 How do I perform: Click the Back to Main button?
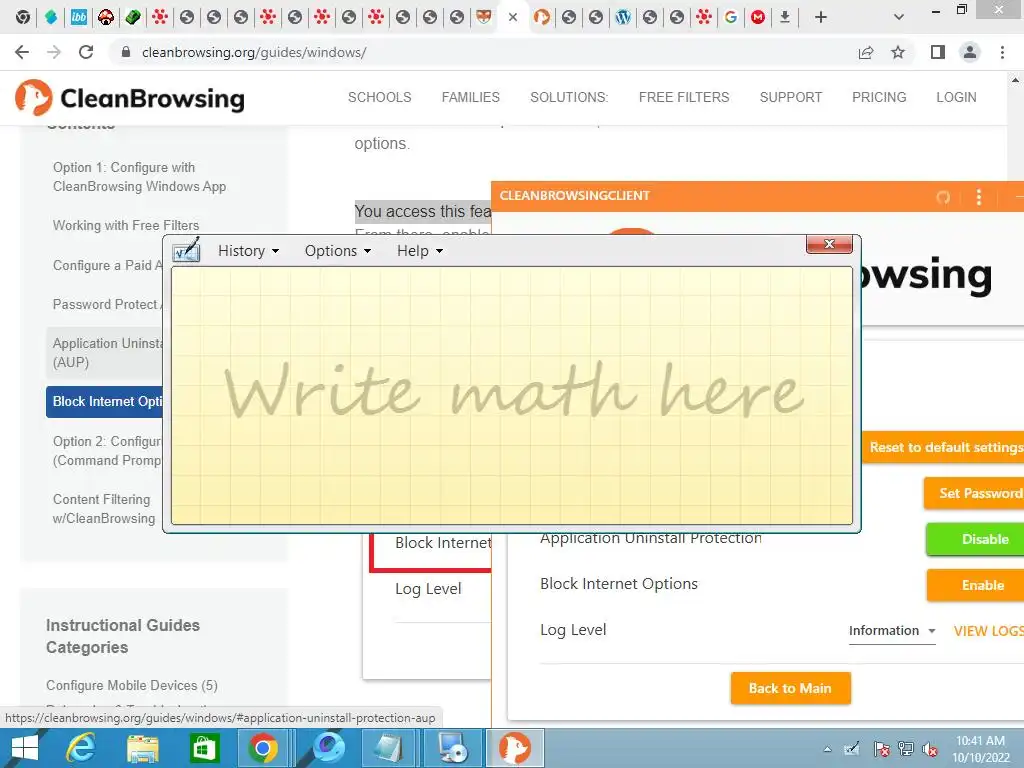tap(790, 688)
